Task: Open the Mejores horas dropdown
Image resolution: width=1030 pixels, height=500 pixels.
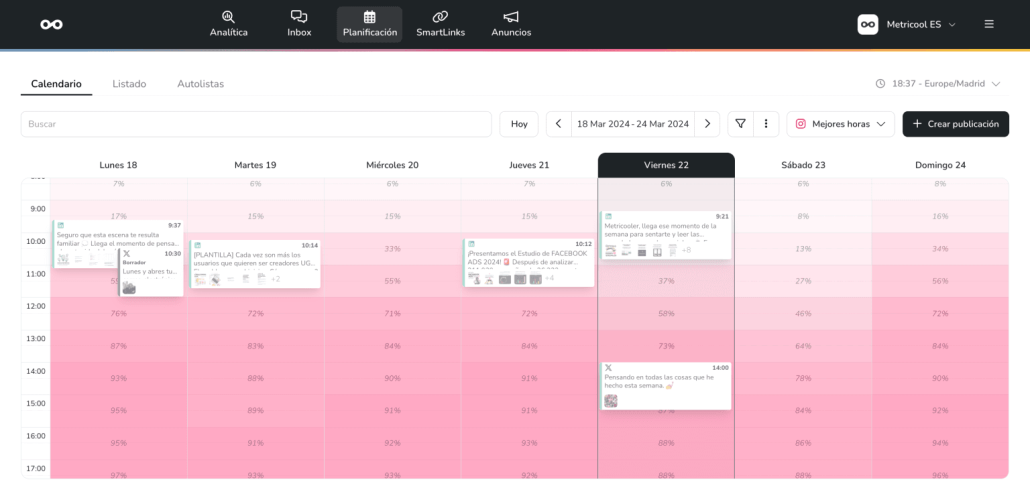Action: [x=840, y=124]
